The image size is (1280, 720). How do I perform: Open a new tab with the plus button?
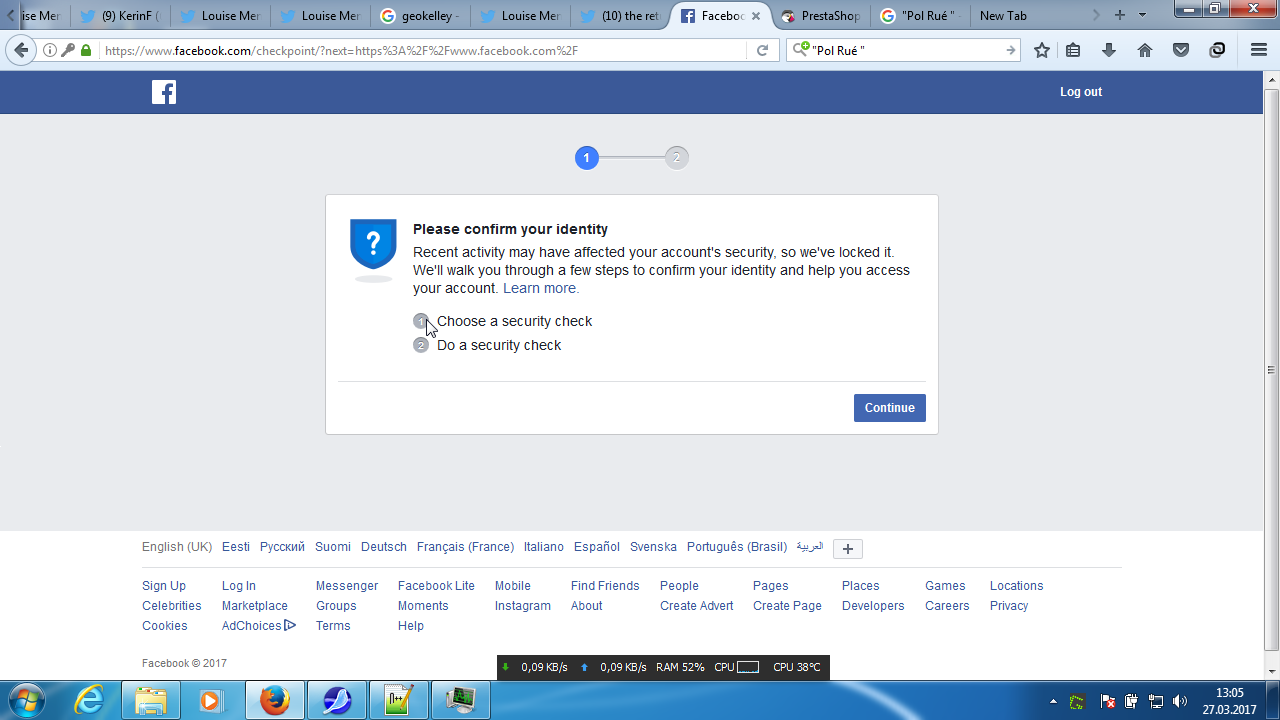point(1120,15)
